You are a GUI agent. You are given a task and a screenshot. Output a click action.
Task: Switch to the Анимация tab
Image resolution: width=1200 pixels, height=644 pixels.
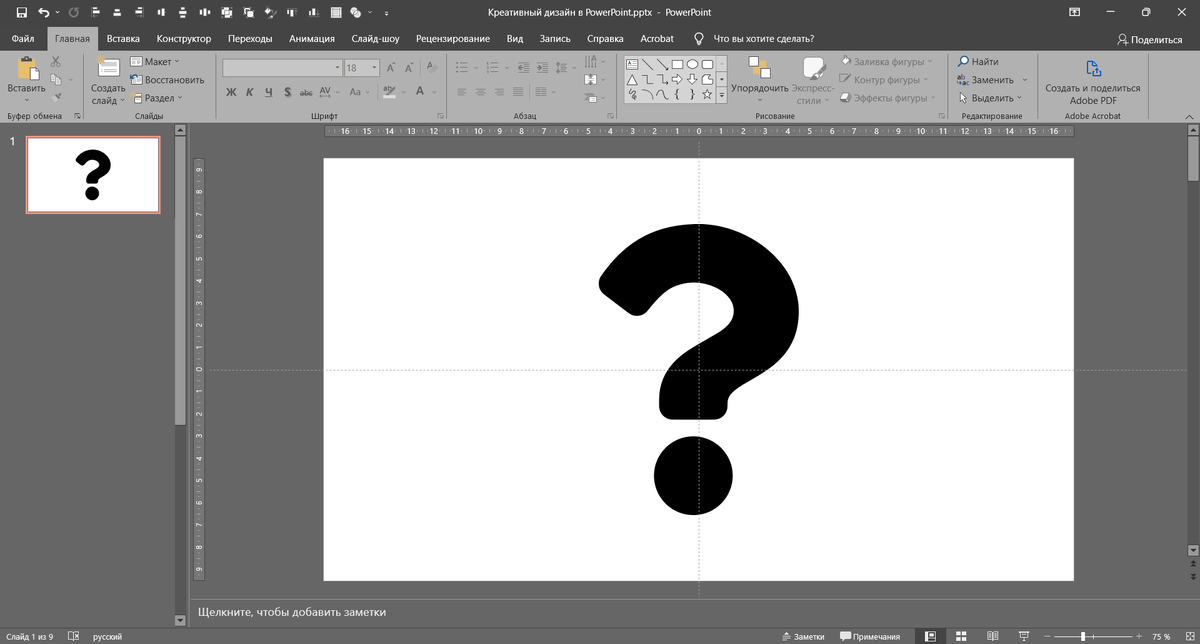312,38
